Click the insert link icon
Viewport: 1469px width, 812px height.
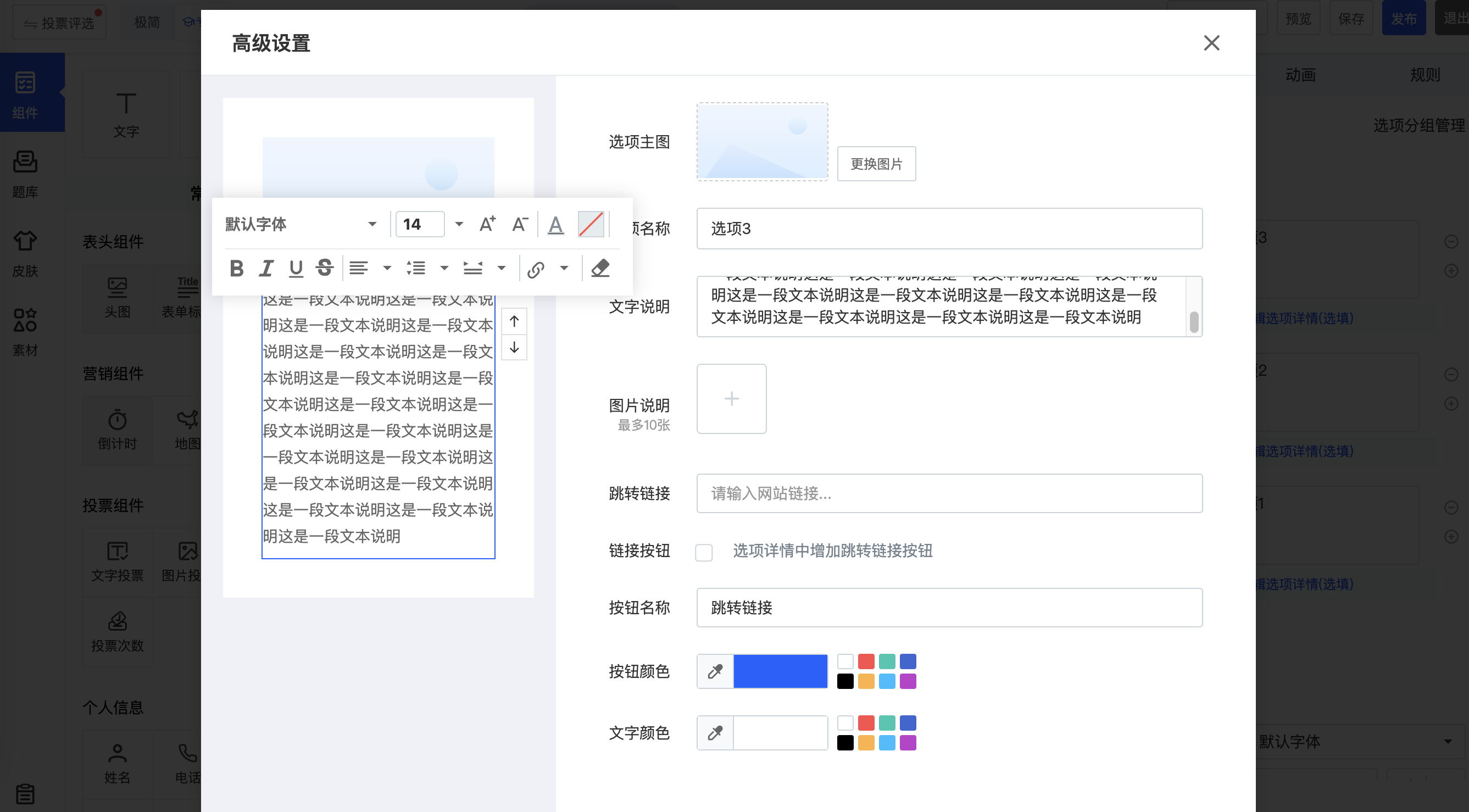[536, 269]
